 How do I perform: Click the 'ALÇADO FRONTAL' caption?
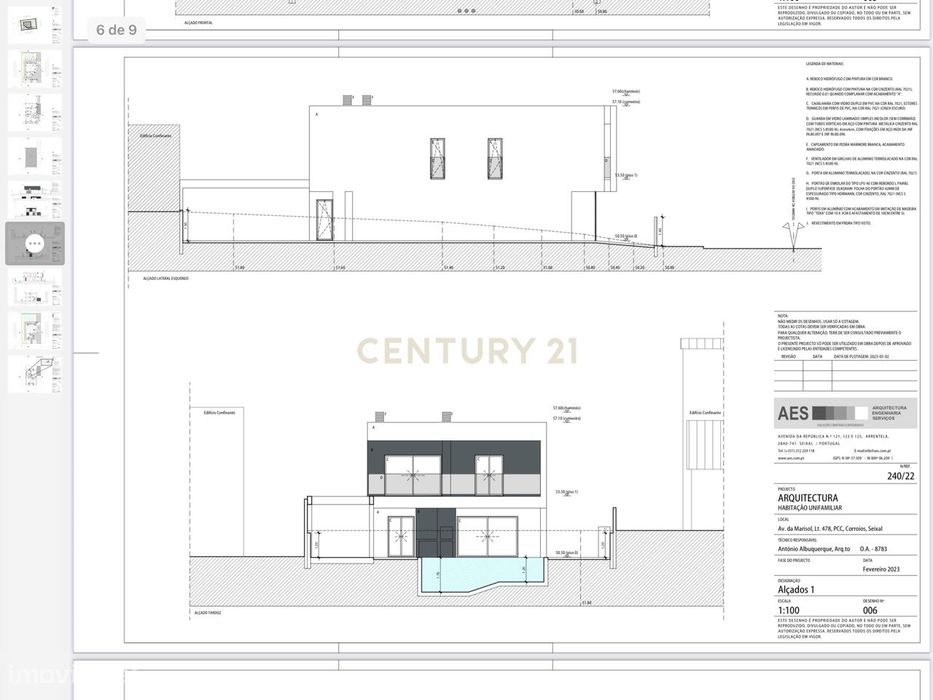(x=198, y=23)
